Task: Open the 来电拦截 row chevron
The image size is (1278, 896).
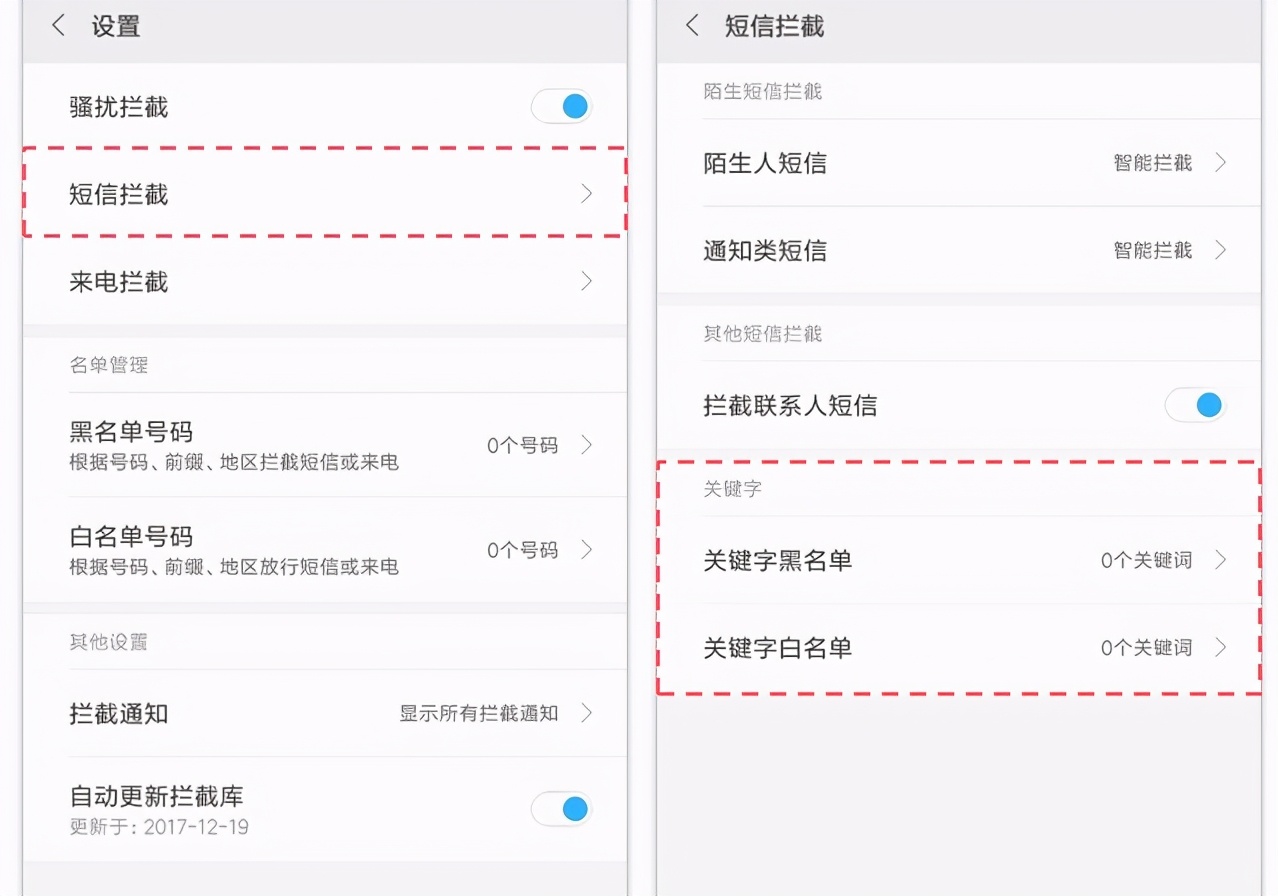Action: tap(587, 281)
